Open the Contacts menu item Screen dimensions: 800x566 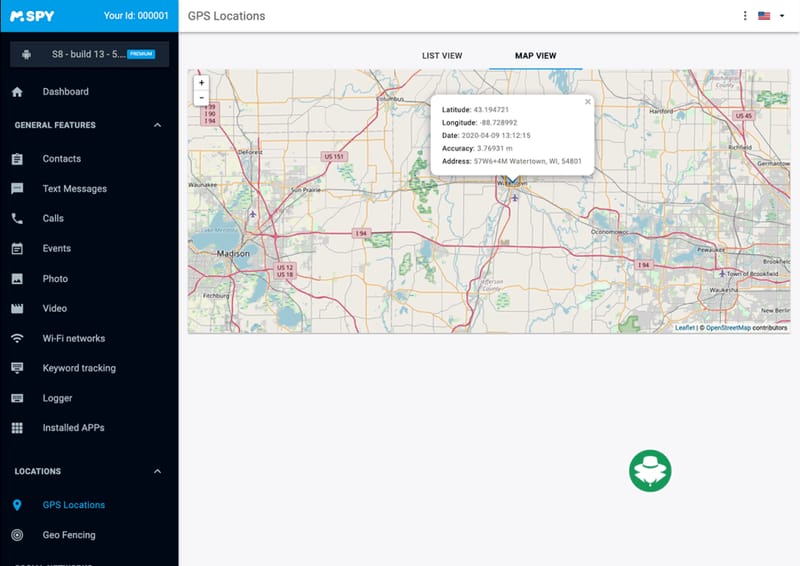[62, 159]
